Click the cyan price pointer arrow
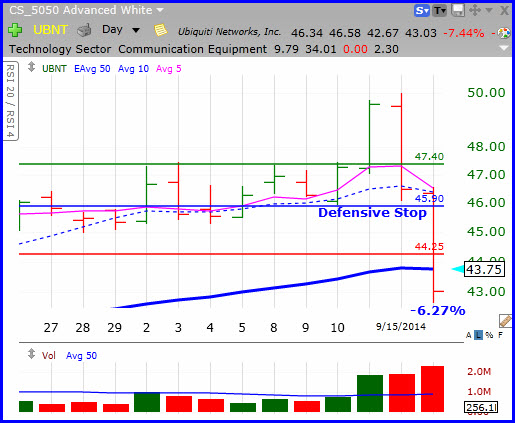Image resolution: width=515 pixels, height=423 pixels. (458, 269)
